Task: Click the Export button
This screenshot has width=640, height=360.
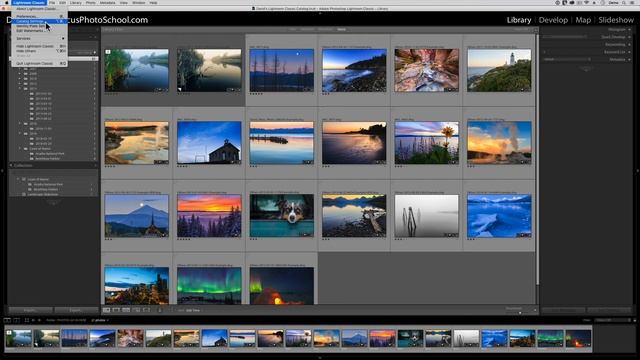Action: click(76, 310)
